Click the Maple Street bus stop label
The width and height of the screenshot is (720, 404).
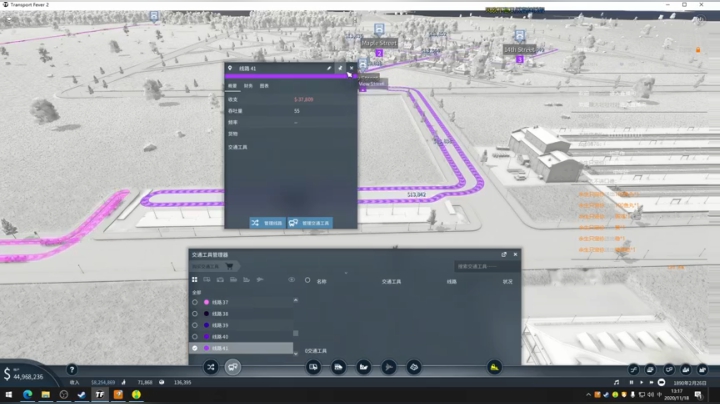[x=379, y=43]
